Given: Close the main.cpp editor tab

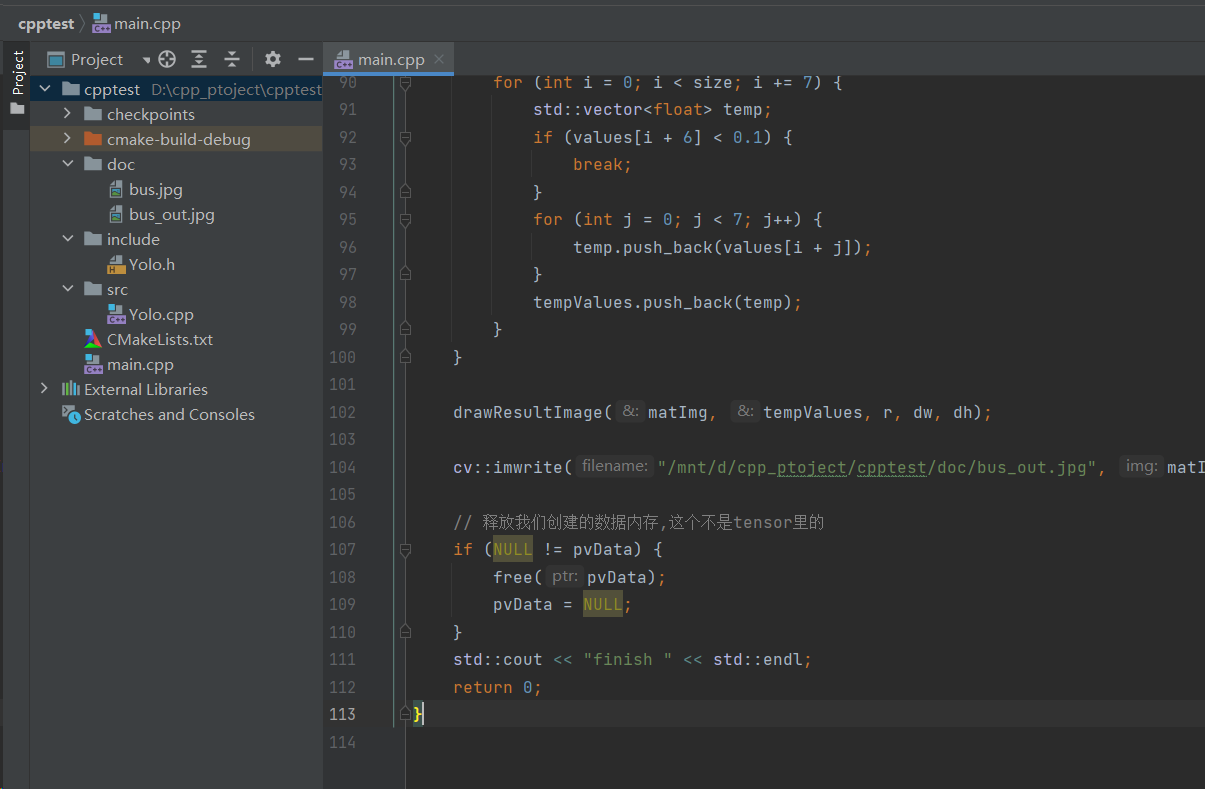Looking at the screenshot, I should tap(439, 60).
